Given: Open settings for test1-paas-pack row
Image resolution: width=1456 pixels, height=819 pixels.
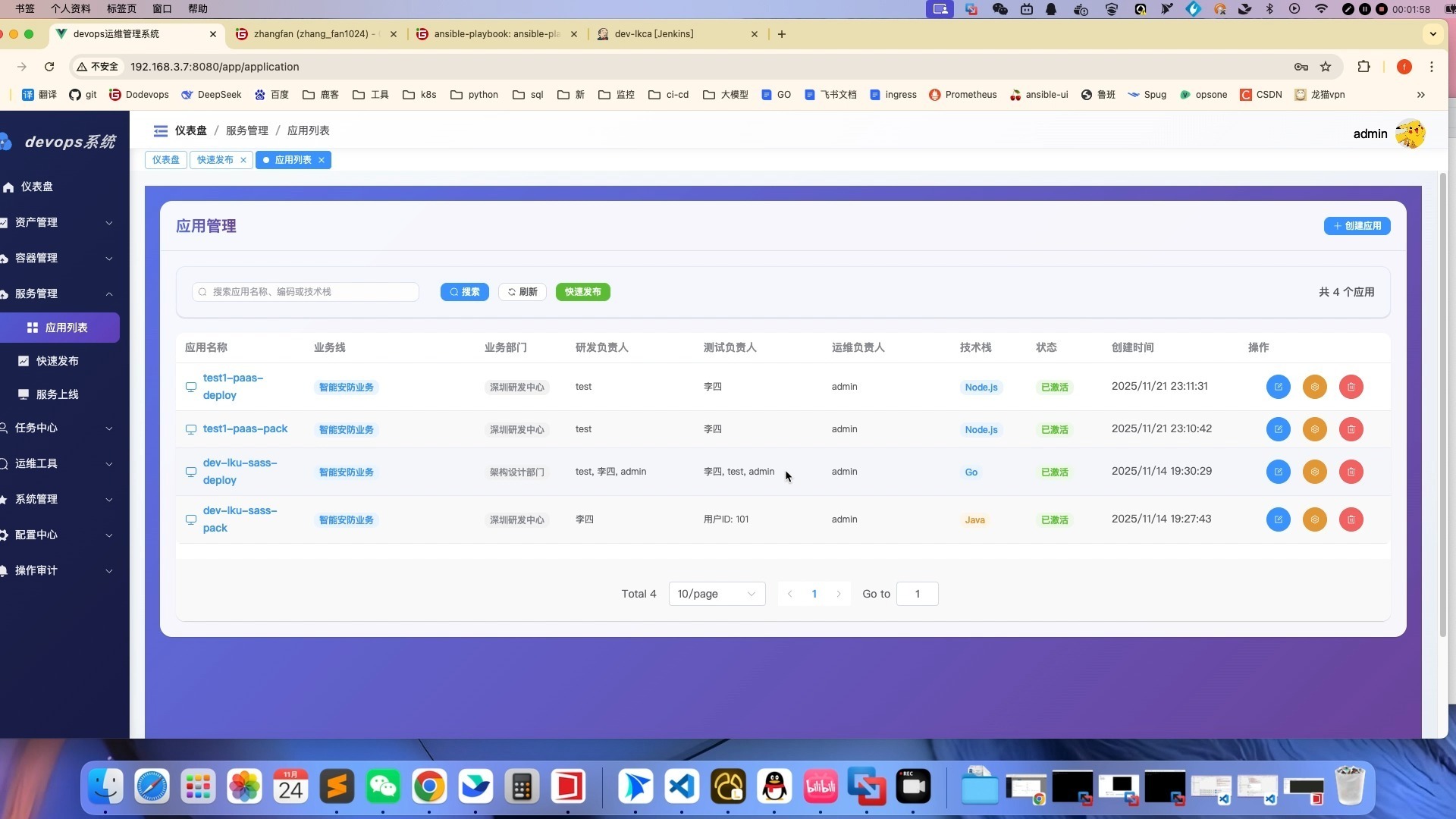Looking at the screenshot, I should point(1314,429).
